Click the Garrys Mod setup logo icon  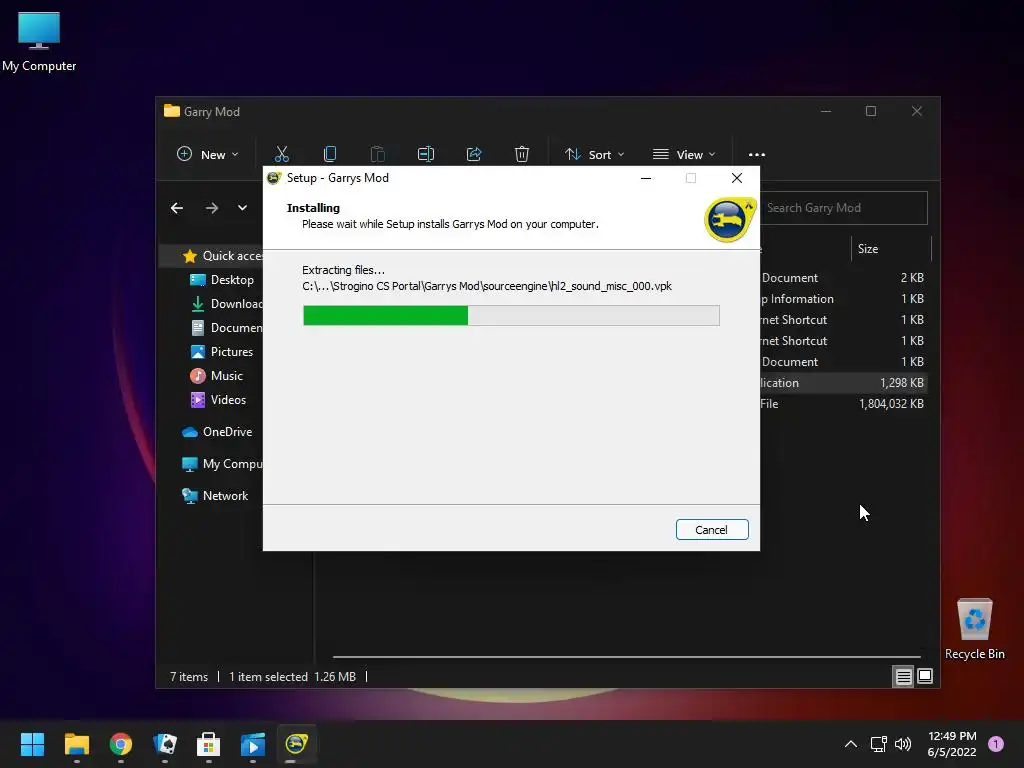pyautogui.click(x=729, y=220)
